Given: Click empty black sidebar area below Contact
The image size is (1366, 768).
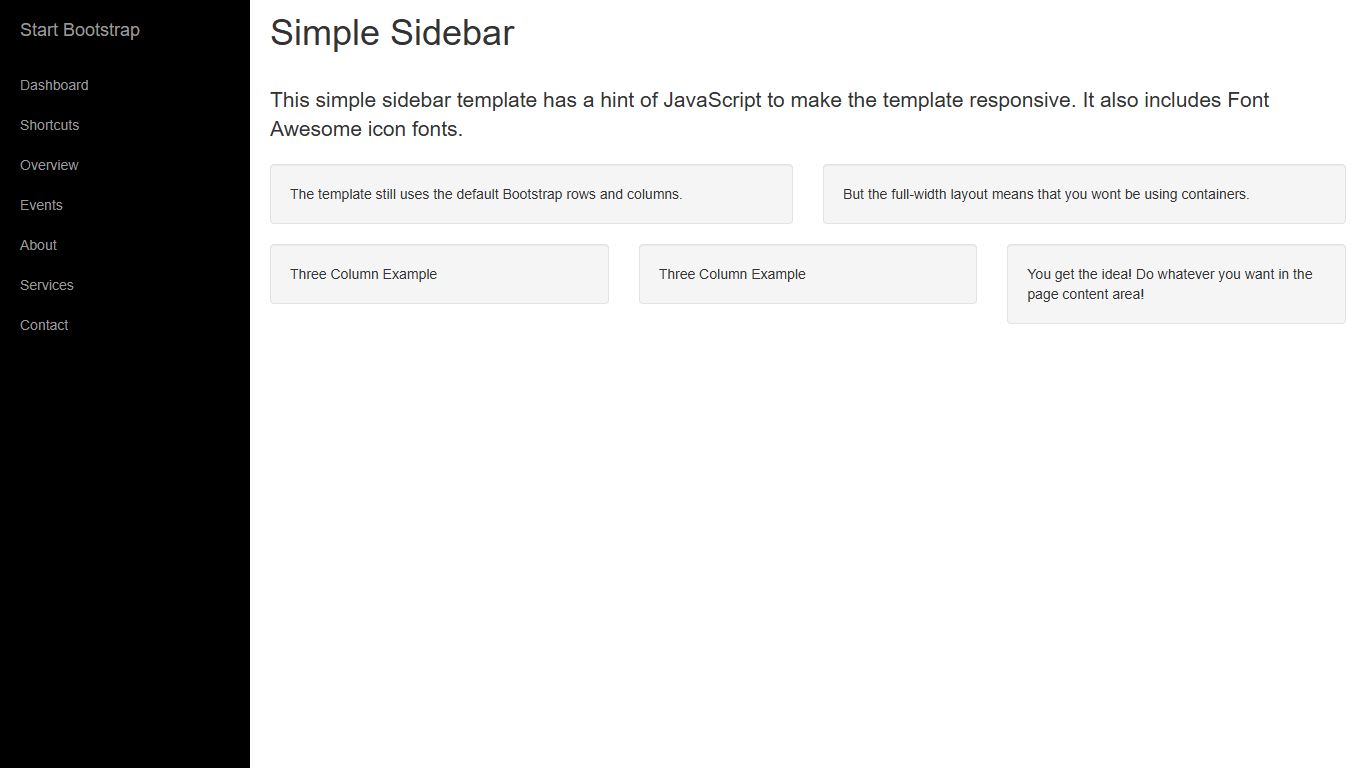Looking at the screenshot, I should (x=125, y=550).
